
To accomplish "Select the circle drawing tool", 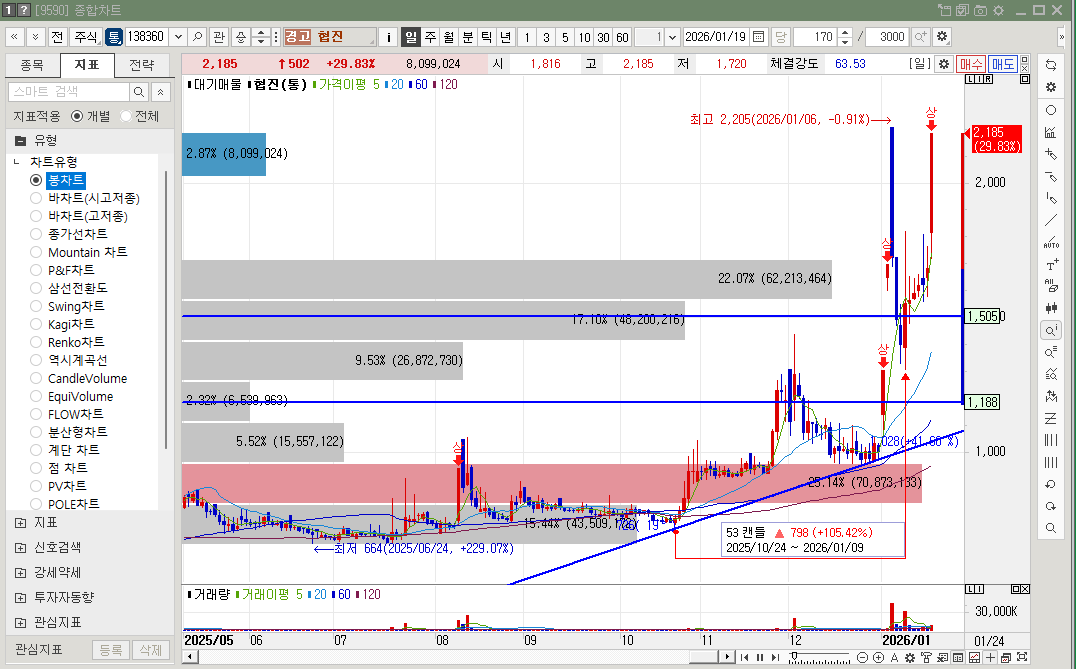I will 1051,110.
